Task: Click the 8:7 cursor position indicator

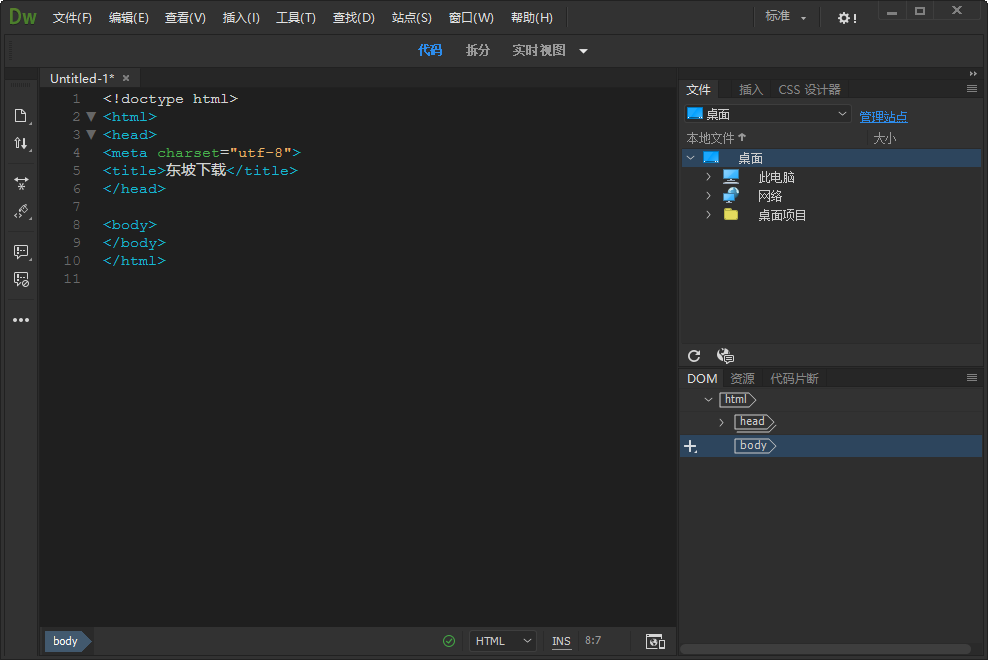Action: click(593, 640)
